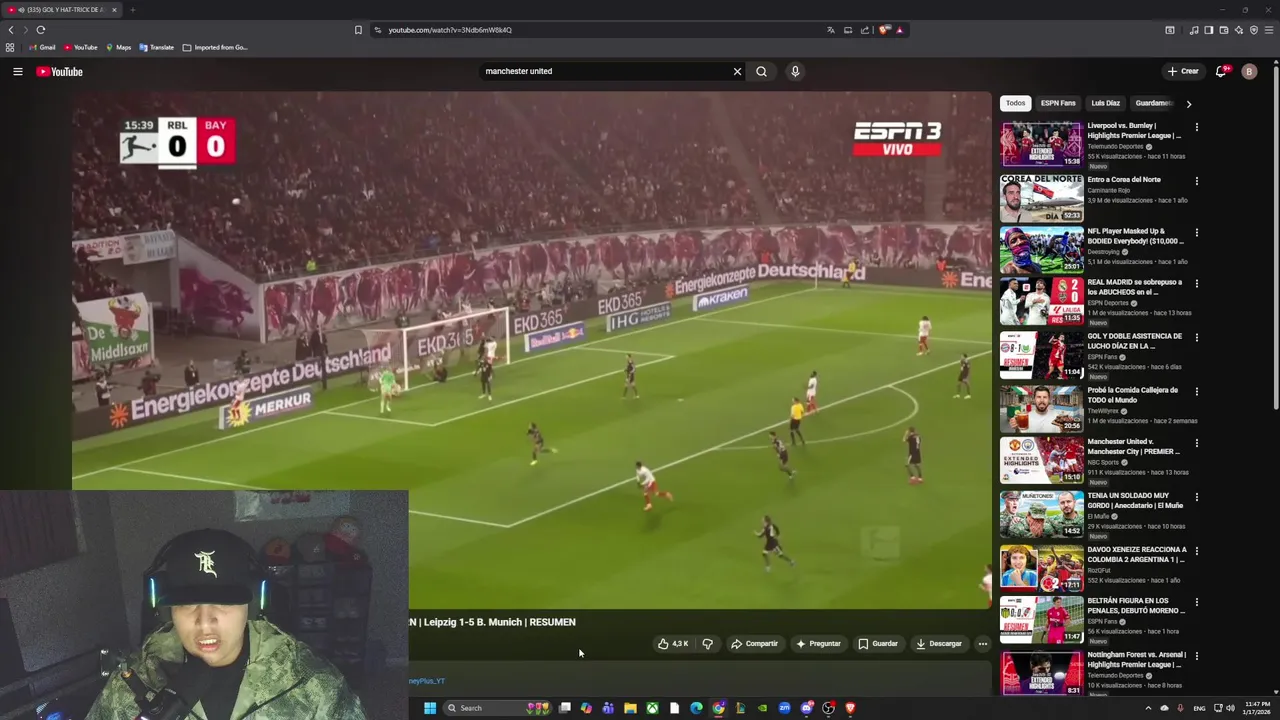1280x720 pixels.
Task: Open the Imported from Go... bookmarks folder
Action: tap(215, 47)
